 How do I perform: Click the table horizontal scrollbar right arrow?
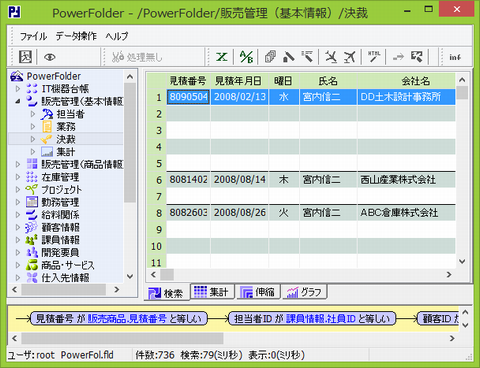tap(449, 275)
